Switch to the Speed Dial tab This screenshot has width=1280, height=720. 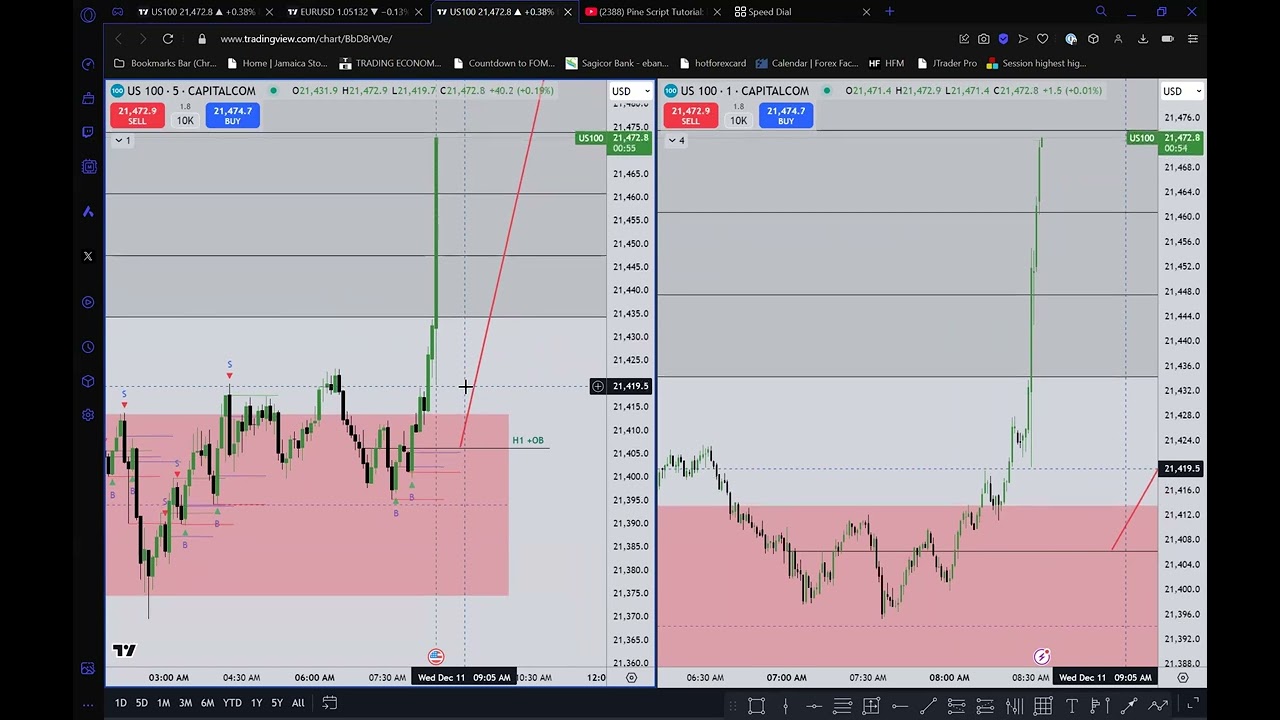tap(802, 12)
